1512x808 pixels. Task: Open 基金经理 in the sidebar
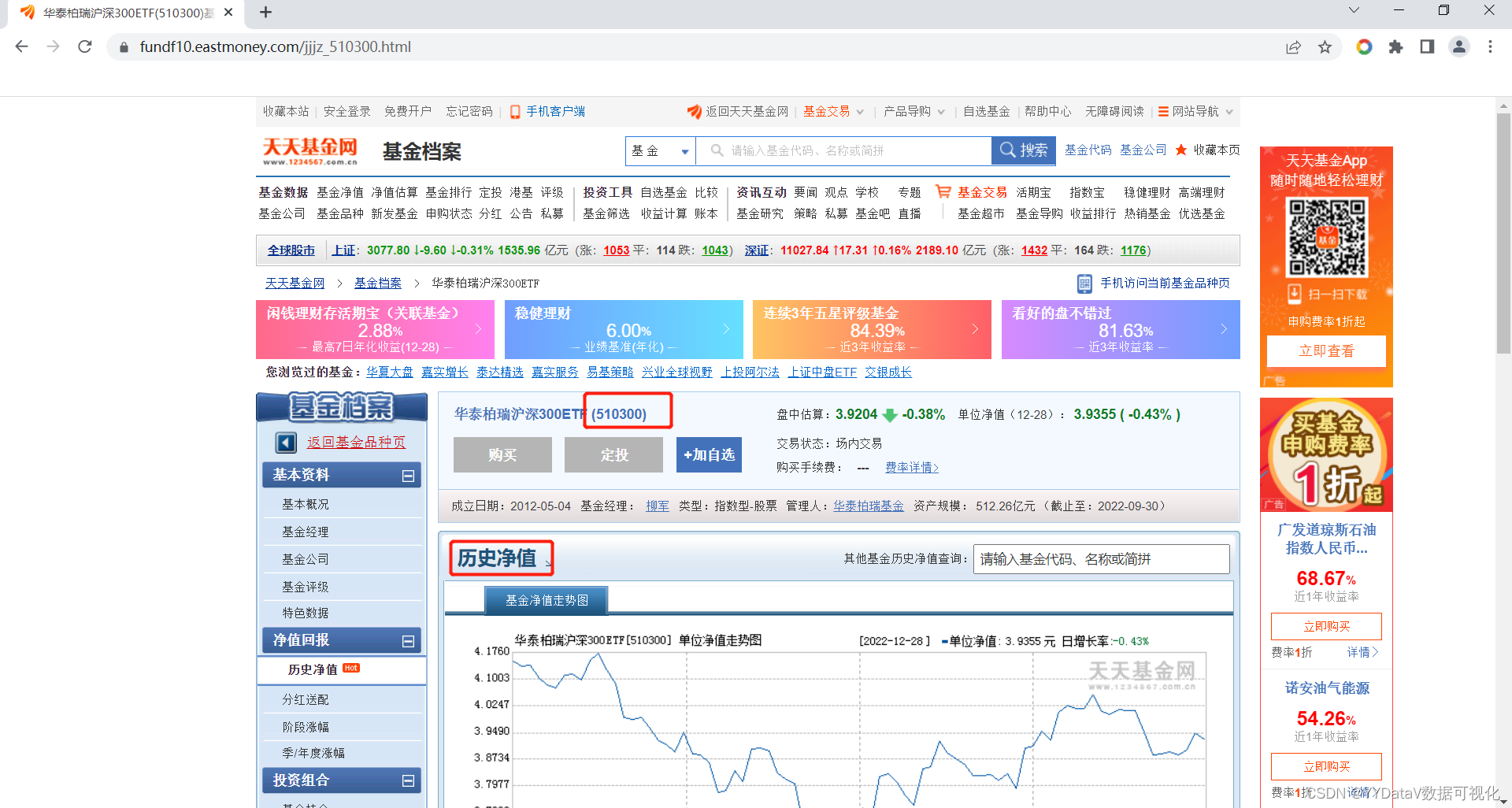pyautogui.click(x=306, y=532)
